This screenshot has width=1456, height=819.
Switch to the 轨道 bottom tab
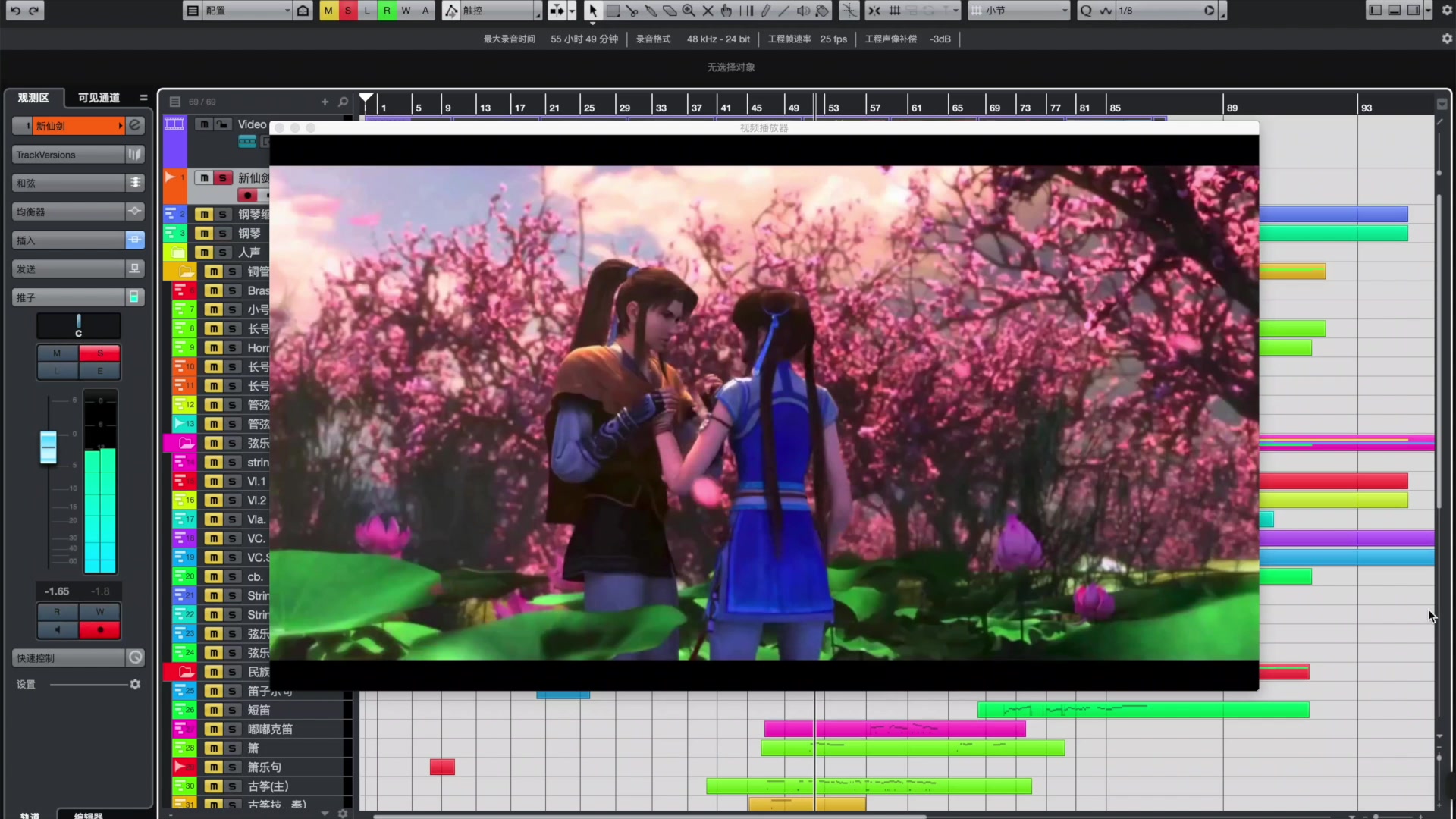point(30,815)
